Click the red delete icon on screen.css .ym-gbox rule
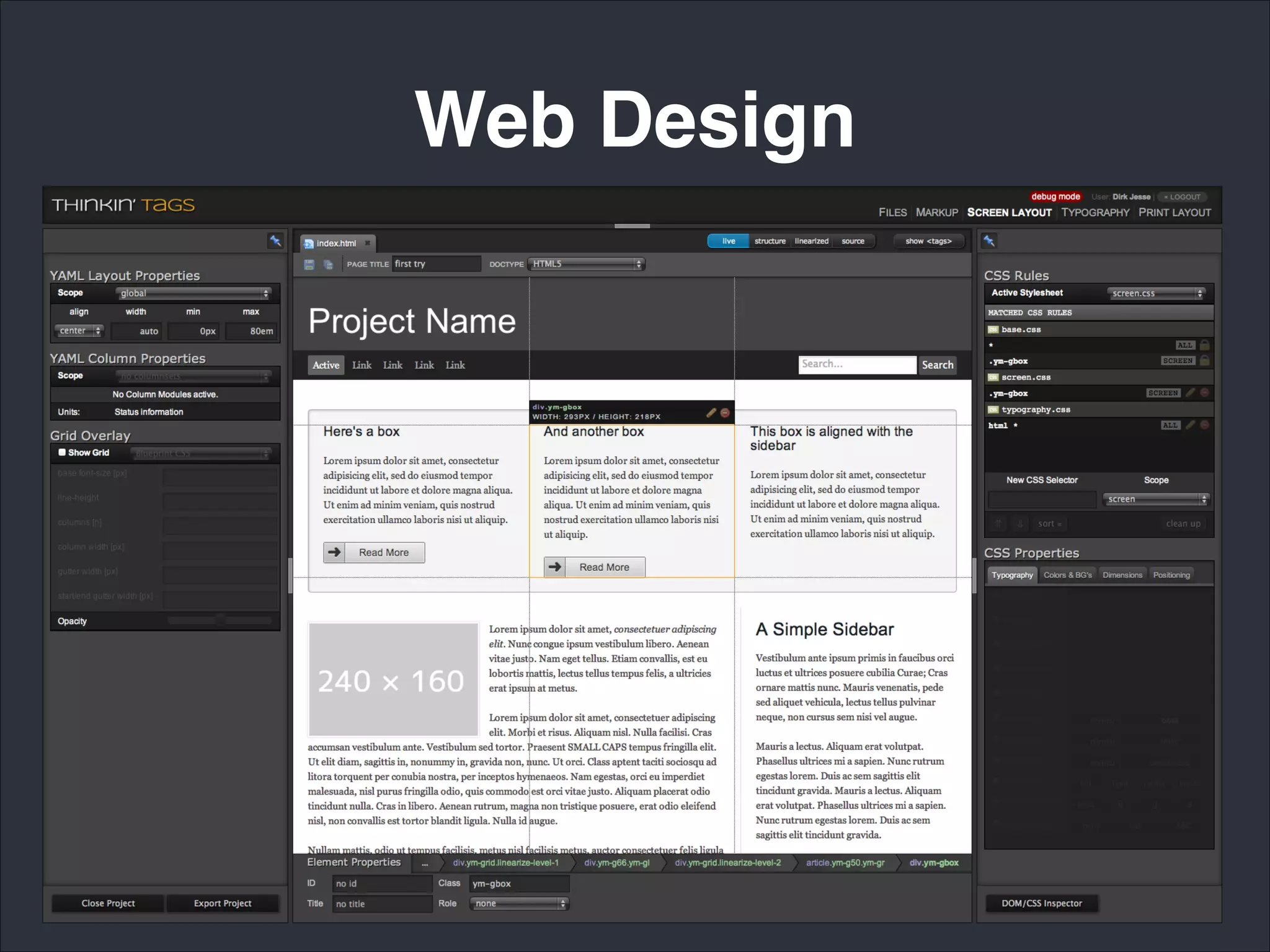Screen dimensions: 1270x952 (1204, 393)
